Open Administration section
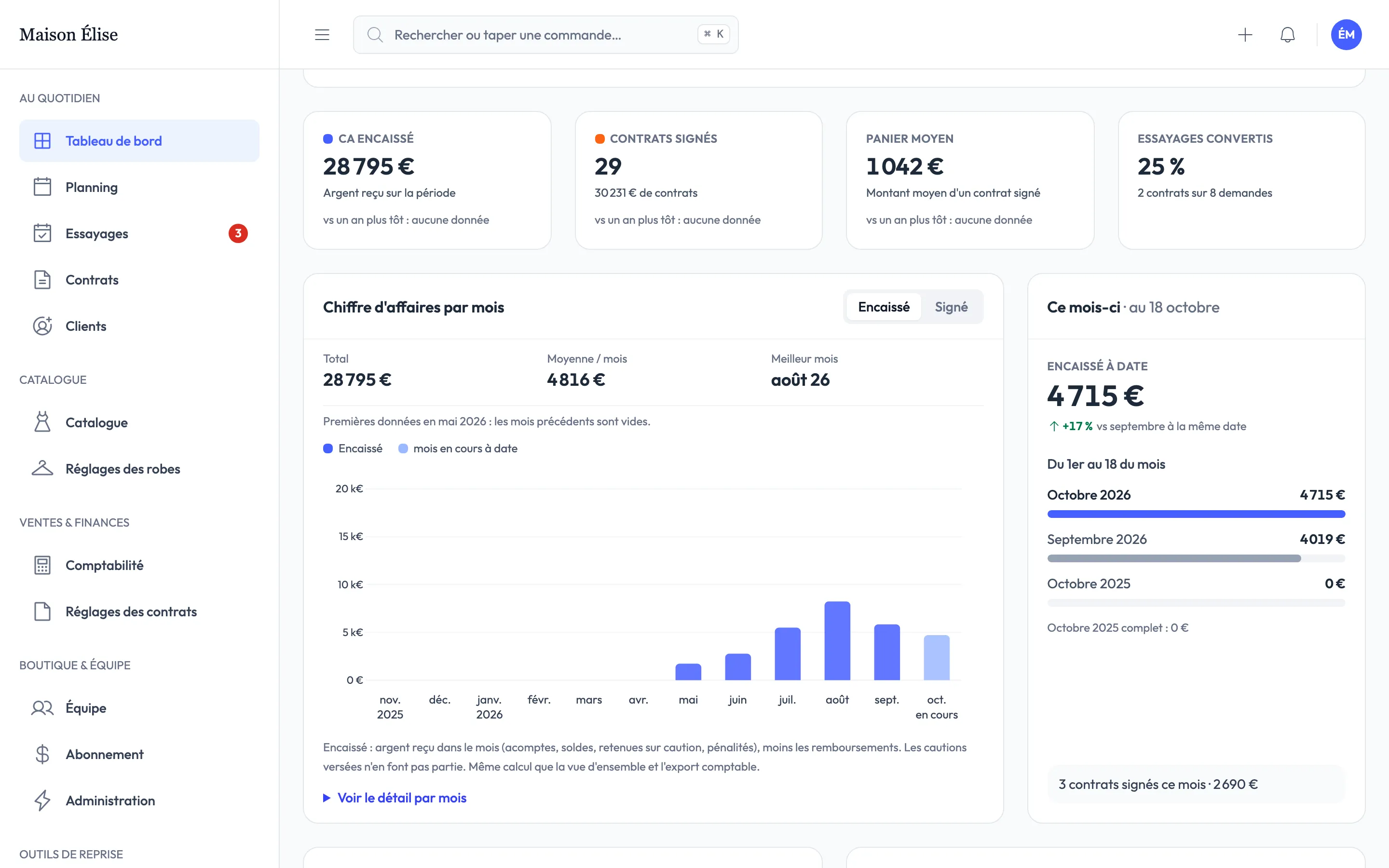The width and height of the screenshot is (1389, 868). (x=139, y=800)
